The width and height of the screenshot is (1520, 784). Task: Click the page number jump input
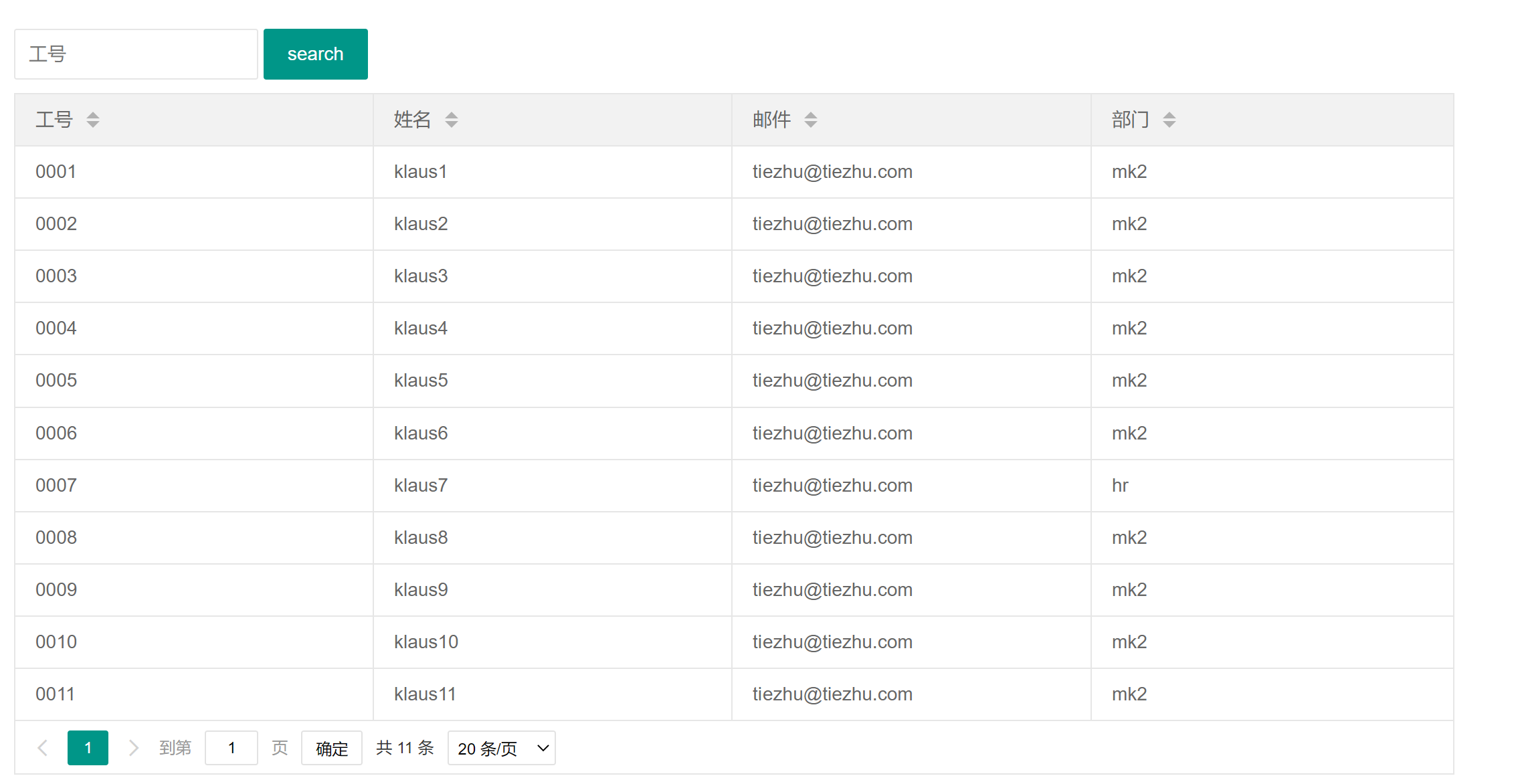[x=231, y=748]
